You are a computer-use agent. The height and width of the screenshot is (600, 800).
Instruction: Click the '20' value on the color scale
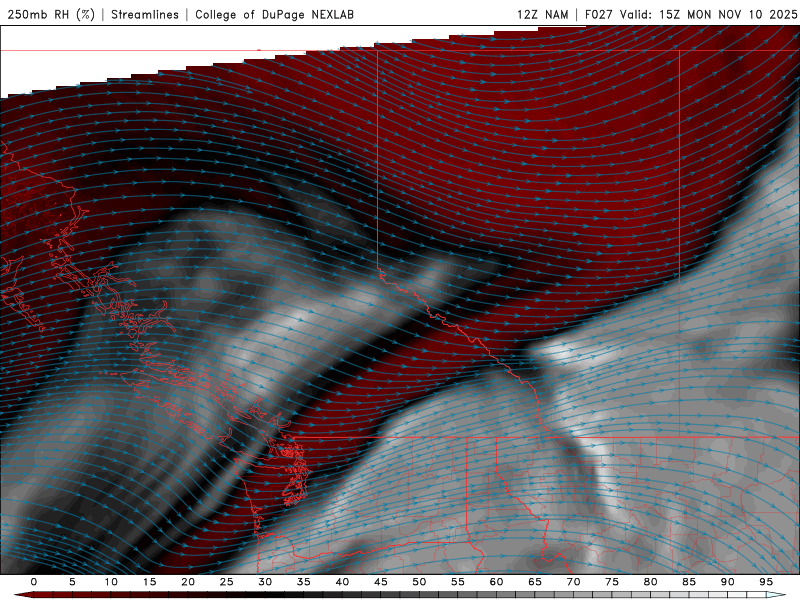tap(188, 582)
